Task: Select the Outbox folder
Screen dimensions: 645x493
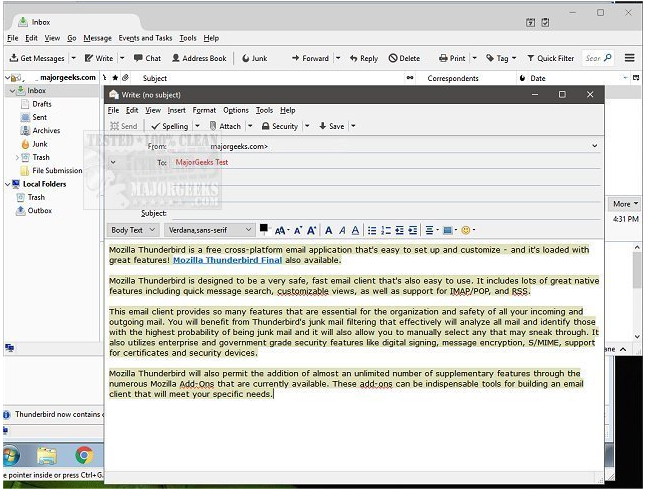Action: [x=39, y=211]
